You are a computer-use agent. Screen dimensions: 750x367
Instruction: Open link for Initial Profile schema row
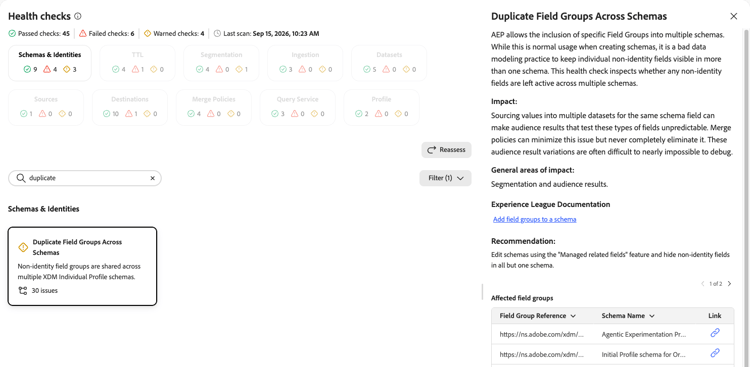(x=715, y=353)
